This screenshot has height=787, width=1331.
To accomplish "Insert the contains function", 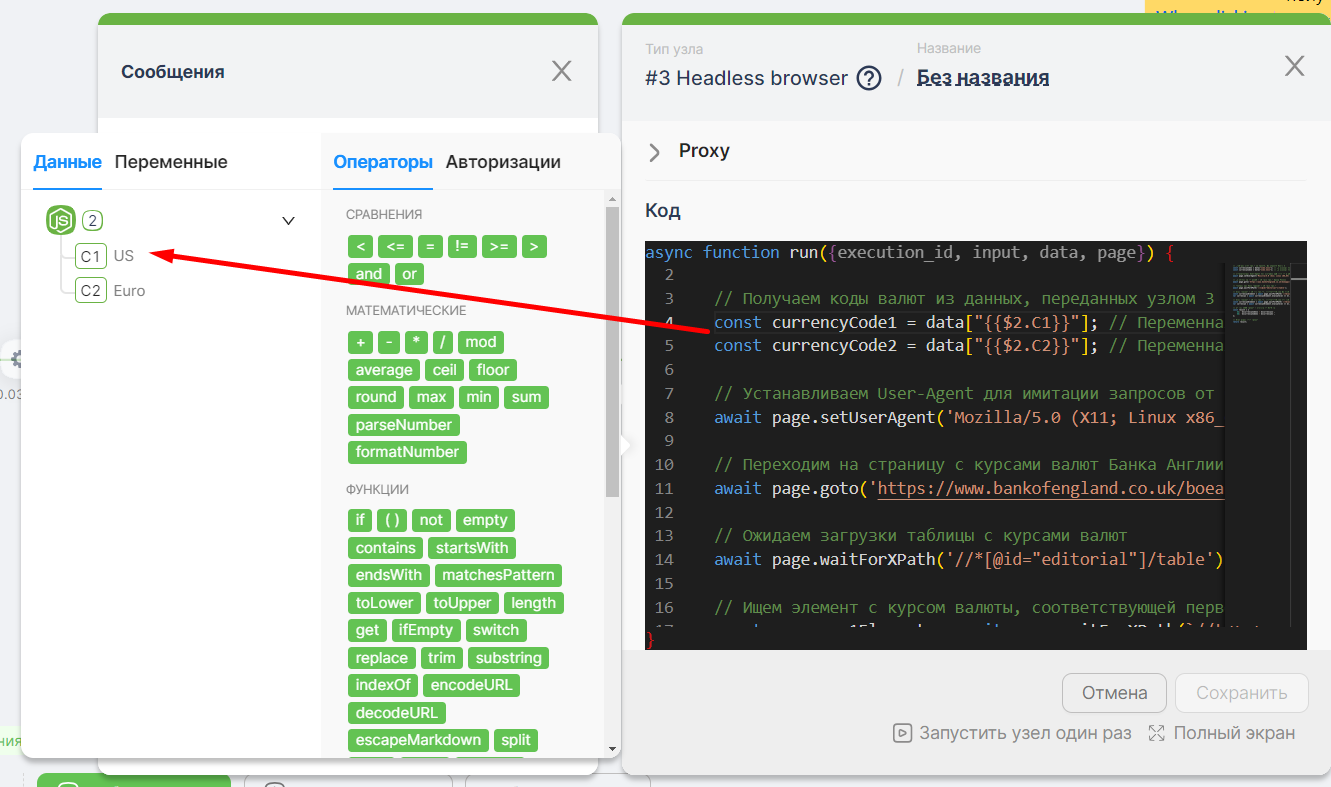I will 385,548.
